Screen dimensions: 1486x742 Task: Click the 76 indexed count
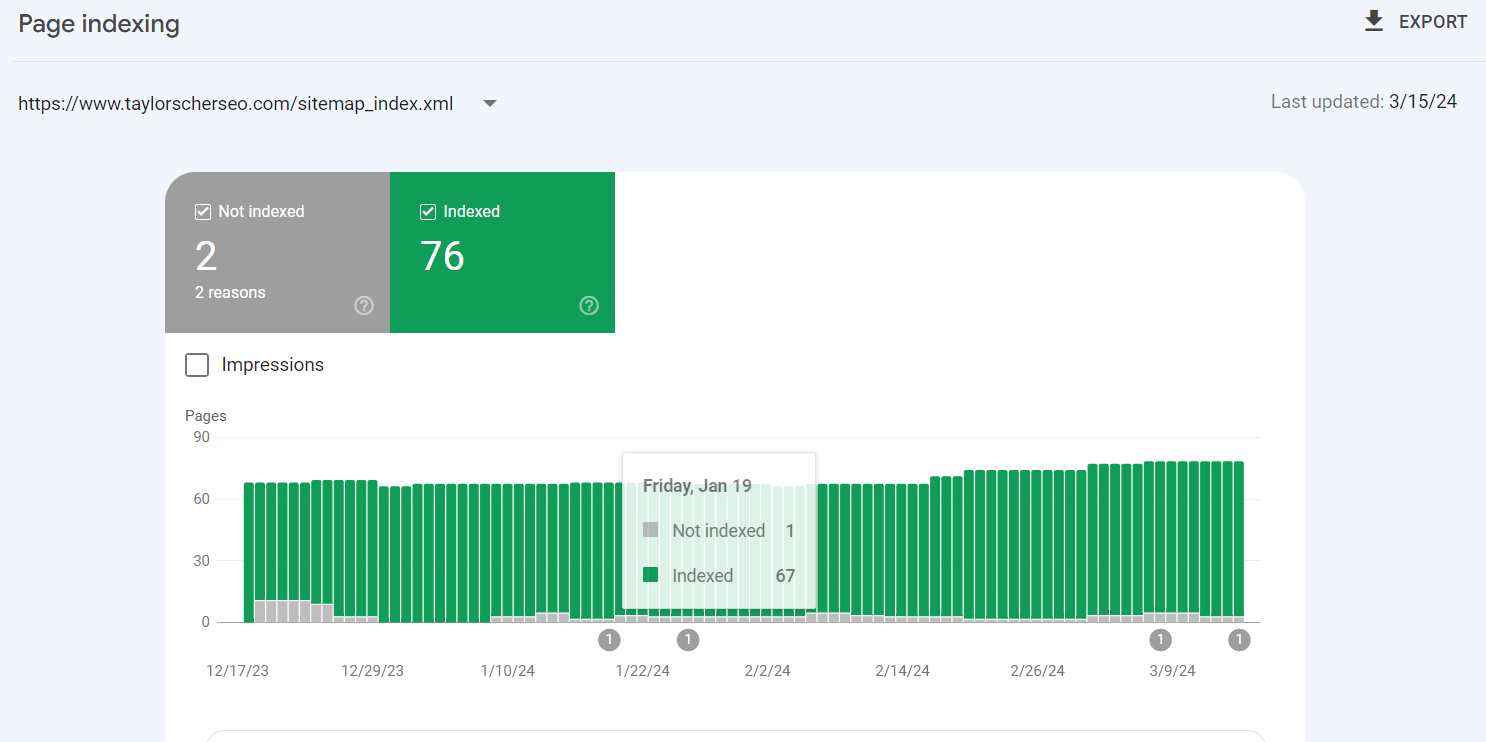[442, 256]
